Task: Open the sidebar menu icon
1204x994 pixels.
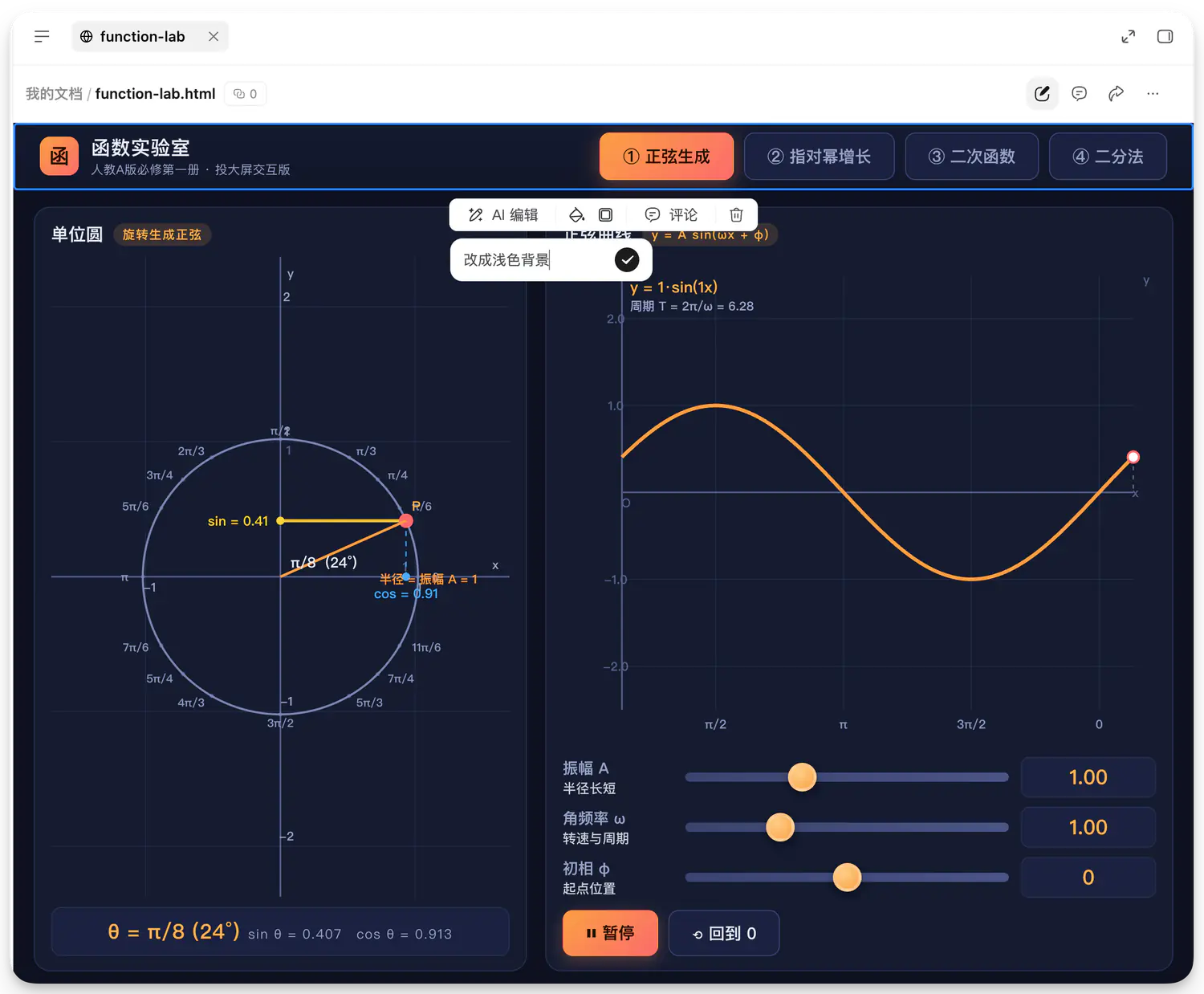Action: [42, 36]
